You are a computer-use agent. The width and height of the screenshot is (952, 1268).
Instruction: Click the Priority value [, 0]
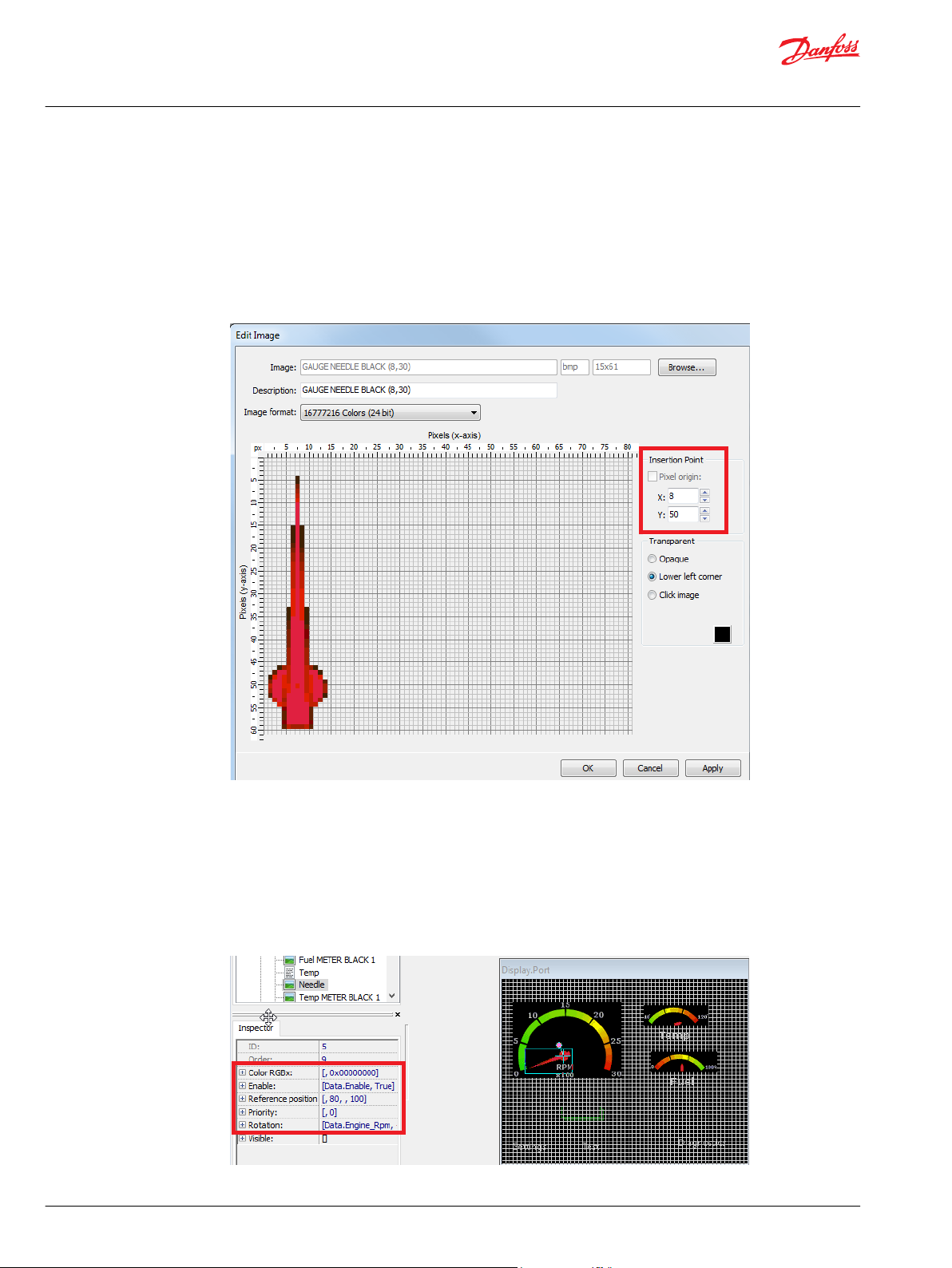(x=329, y=1112)
